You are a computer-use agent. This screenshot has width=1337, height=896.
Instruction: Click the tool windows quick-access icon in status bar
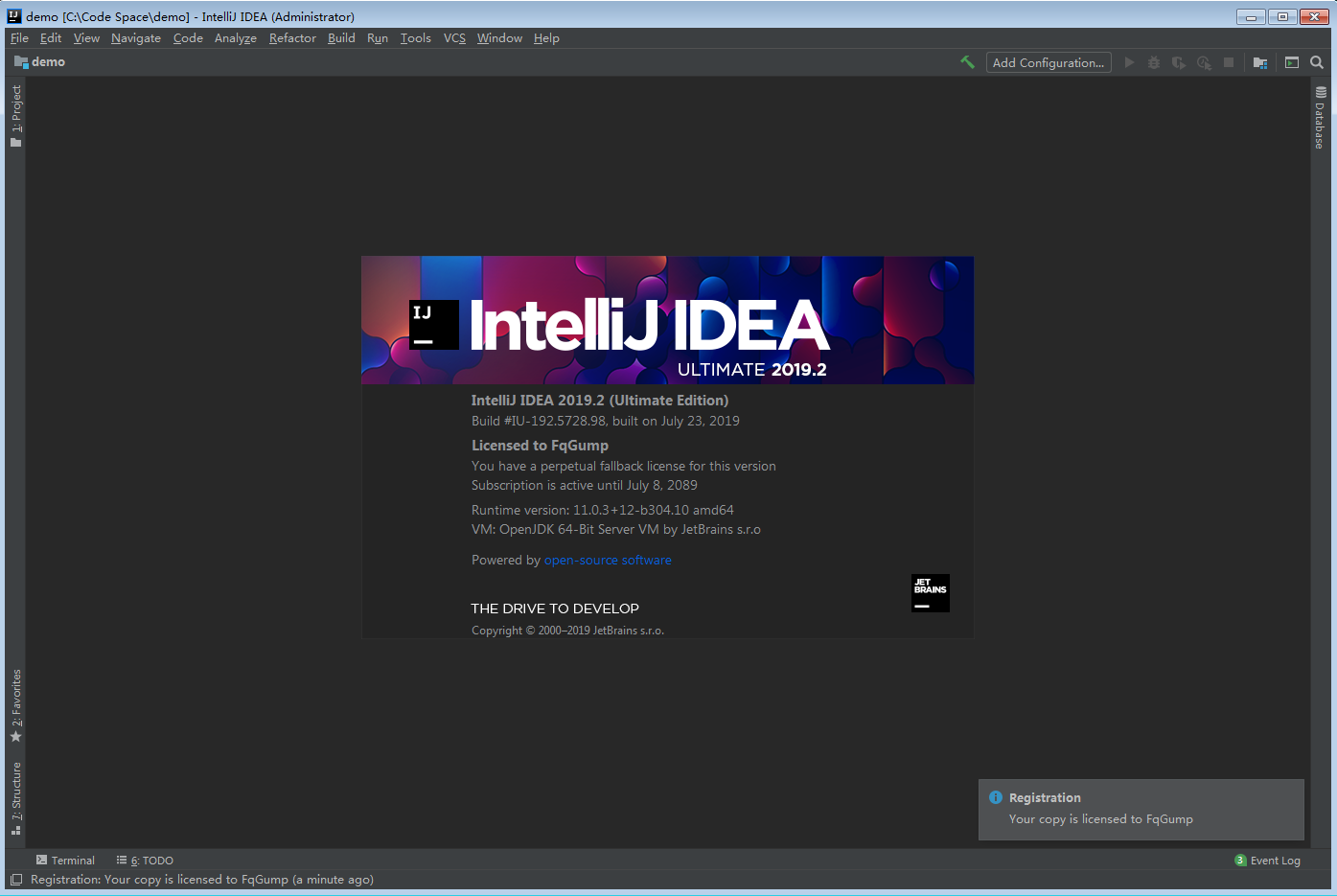(x=15, y=880)
